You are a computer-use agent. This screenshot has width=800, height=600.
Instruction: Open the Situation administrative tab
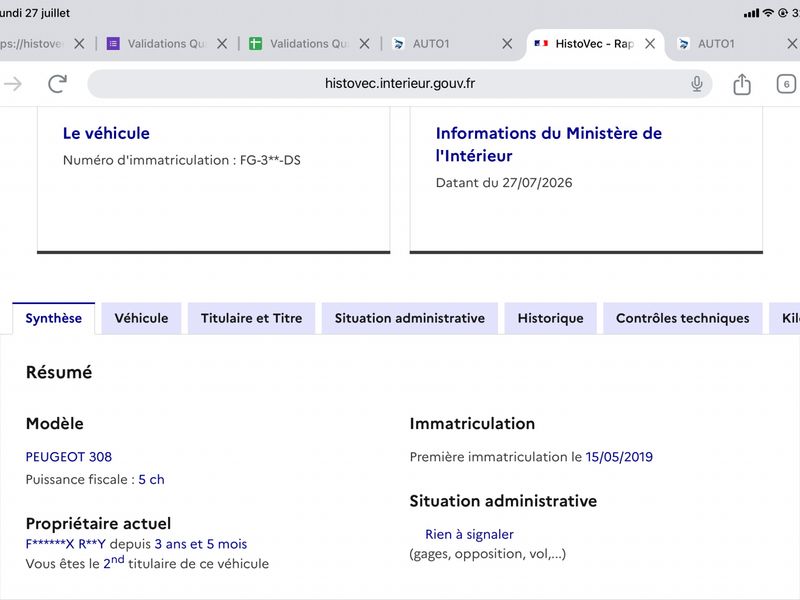coord(410,318)
